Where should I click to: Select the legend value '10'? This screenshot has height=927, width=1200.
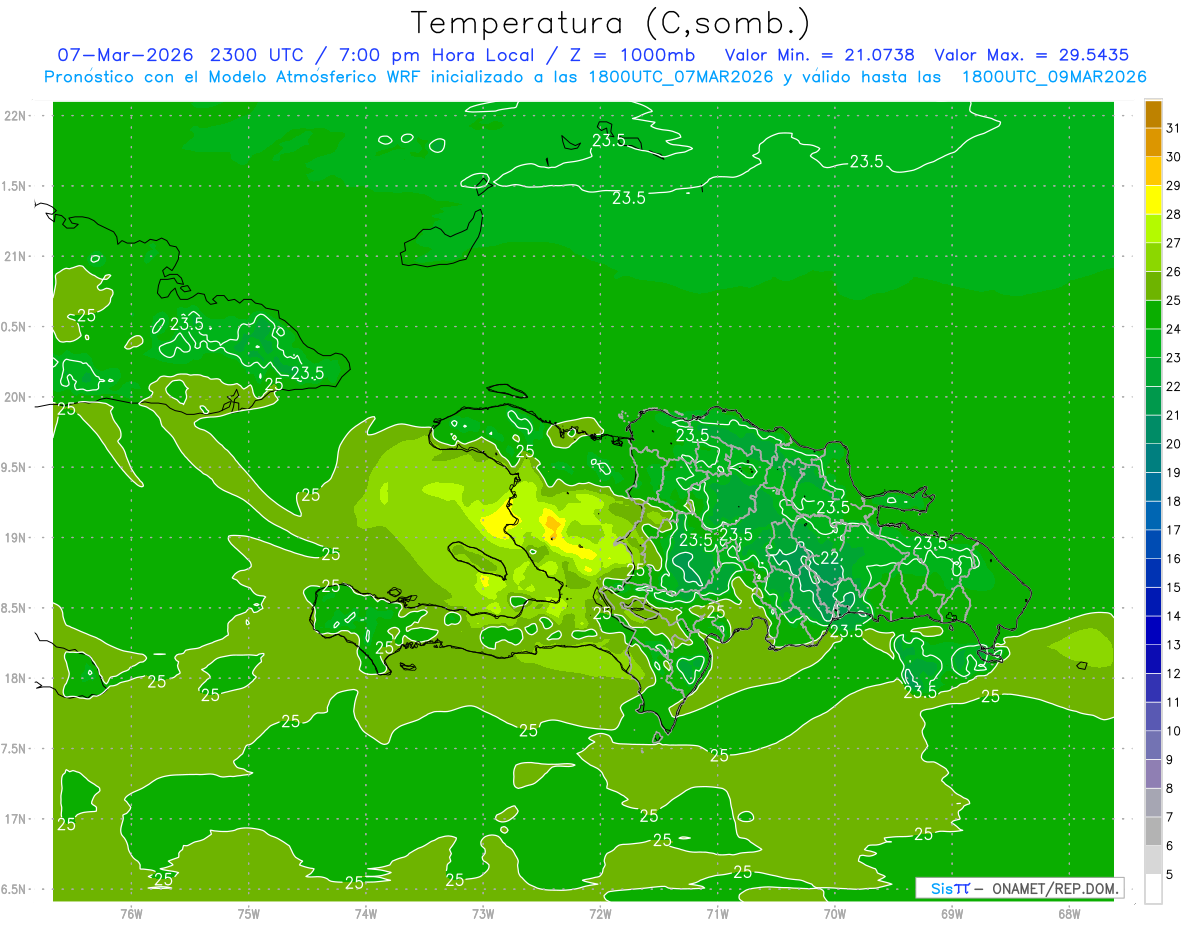[1174, 731]
